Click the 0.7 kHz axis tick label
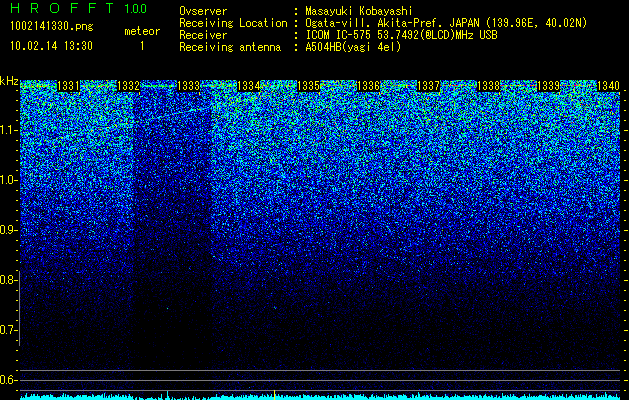The width and height of the screenshot is (629, 400). tap(8, 330)
